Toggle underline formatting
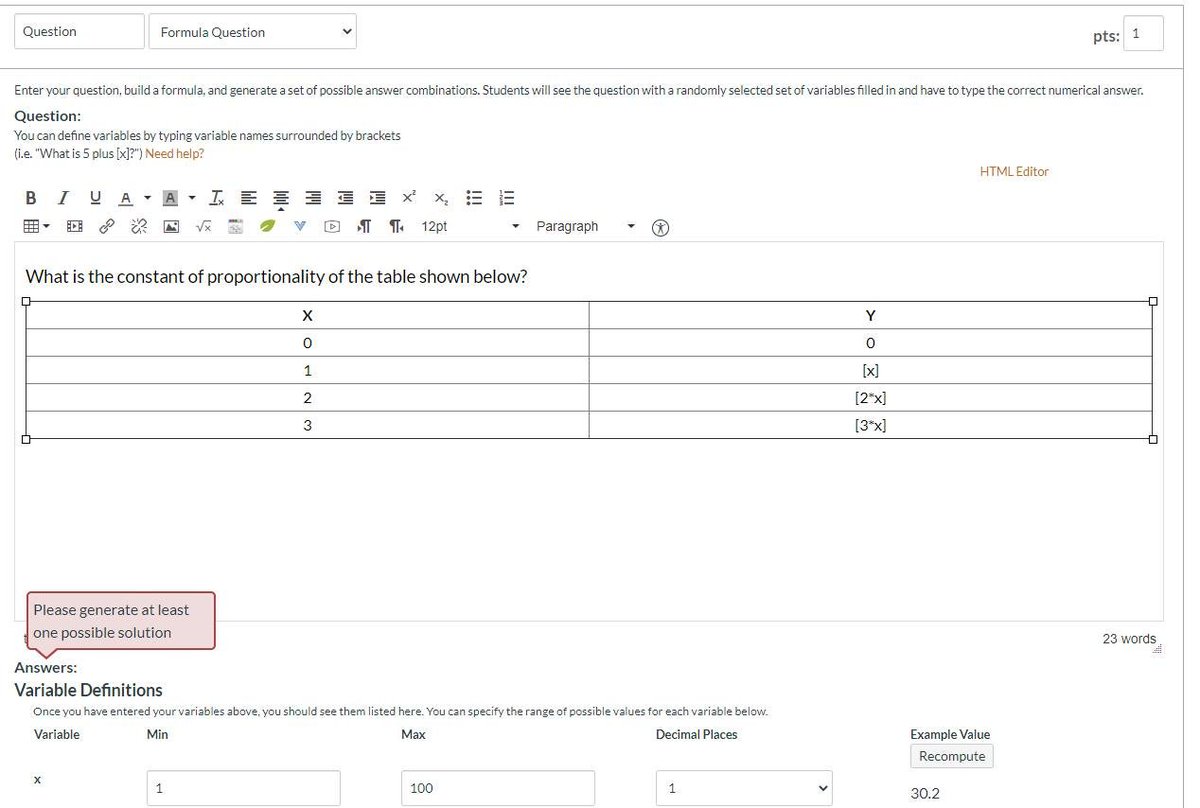The image size is (1200, 808). (96, 198)
